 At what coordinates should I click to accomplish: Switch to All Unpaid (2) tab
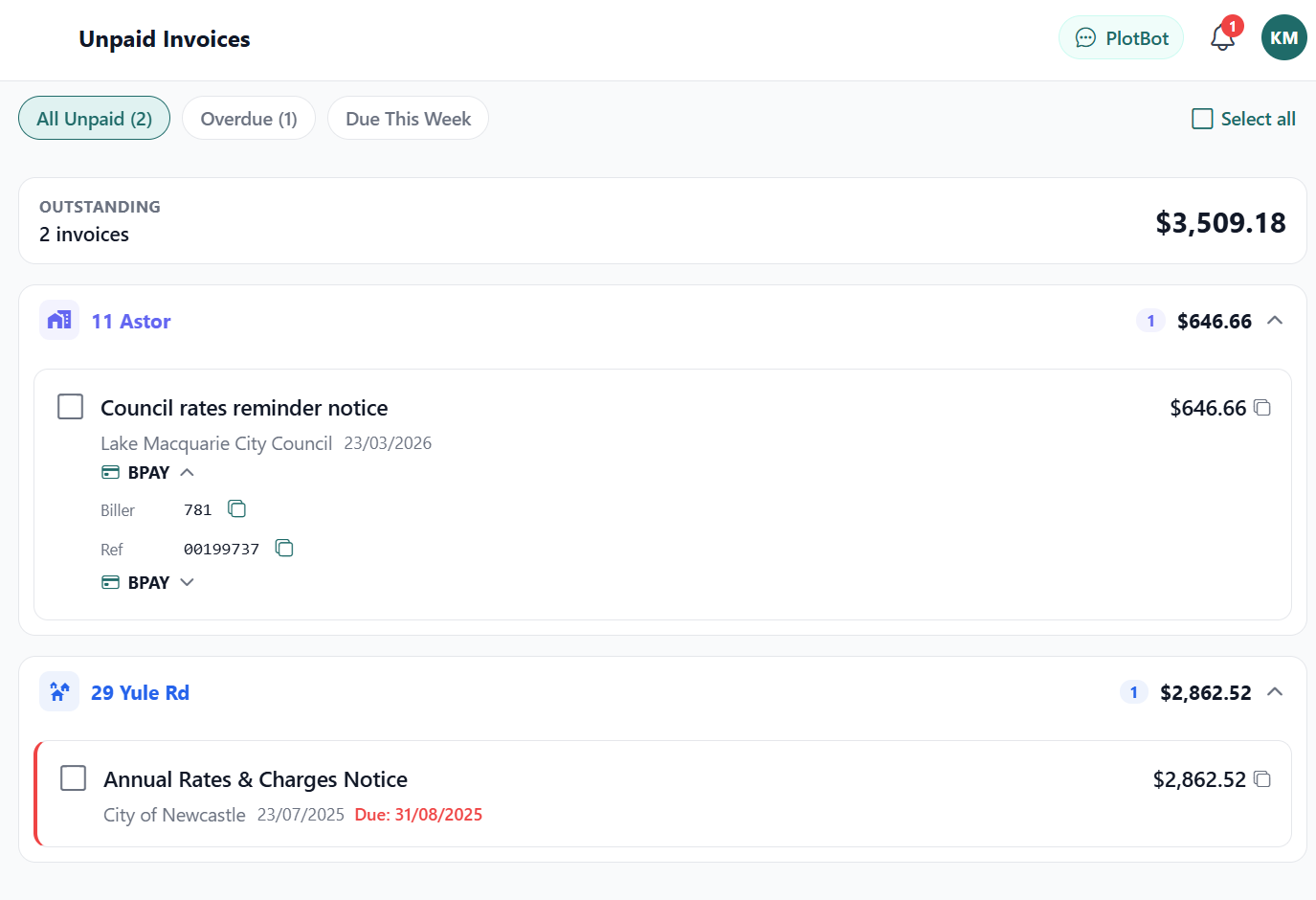pos(94,119)
